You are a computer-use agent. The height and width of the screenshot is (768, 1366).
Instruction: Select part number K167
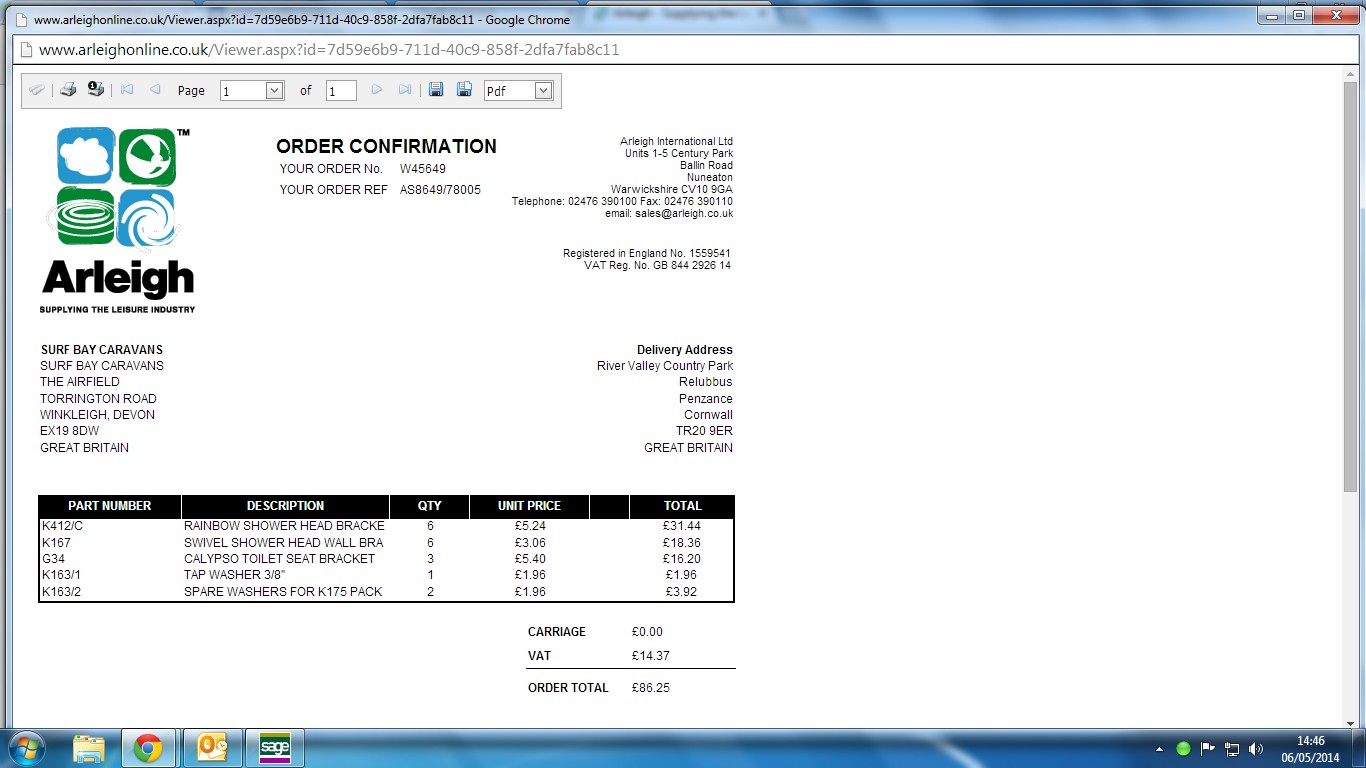click(57, 543)
